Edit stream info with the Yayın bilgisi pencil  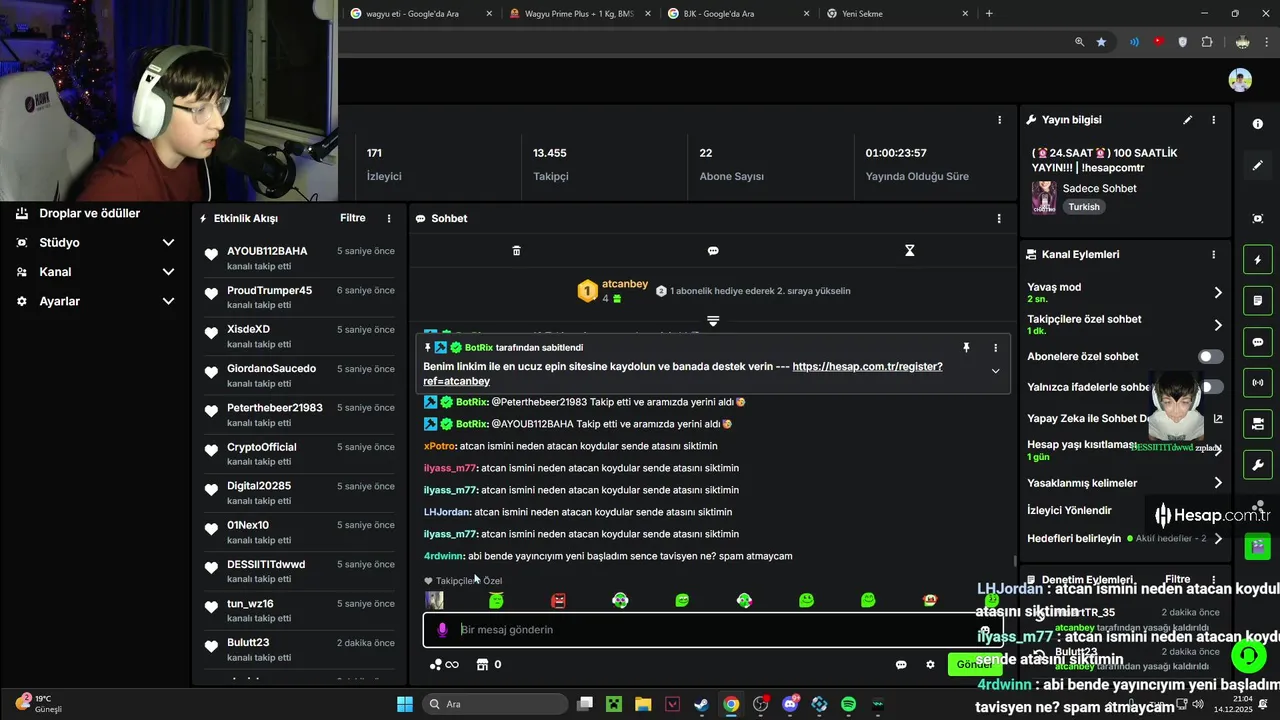coord(1187,120)
